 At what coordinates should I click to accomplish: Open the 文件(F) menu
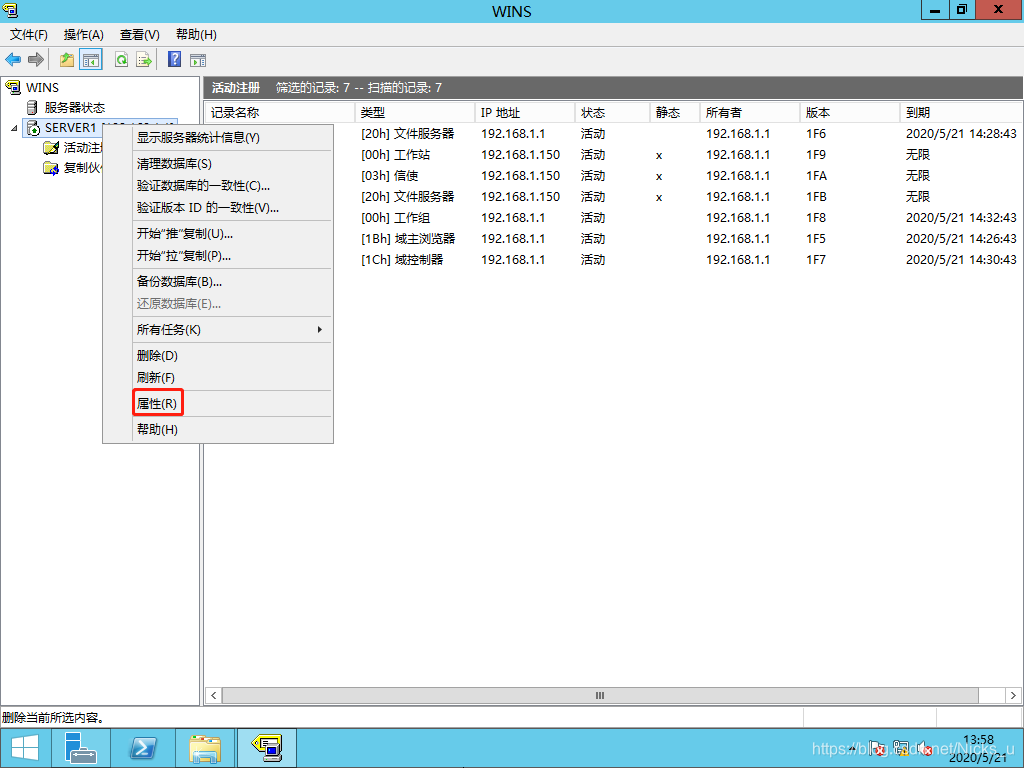[29, 35]
